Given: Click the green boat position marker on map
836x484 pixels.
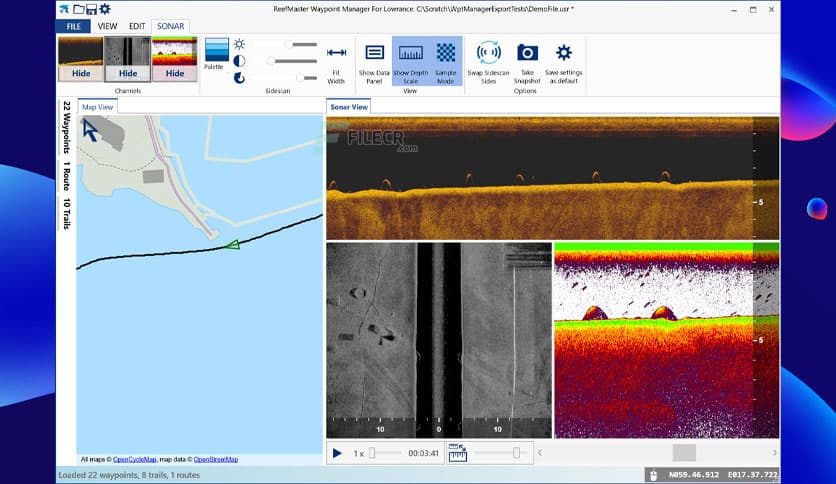Looking at the screenshot, I should [x=232, y=245].
